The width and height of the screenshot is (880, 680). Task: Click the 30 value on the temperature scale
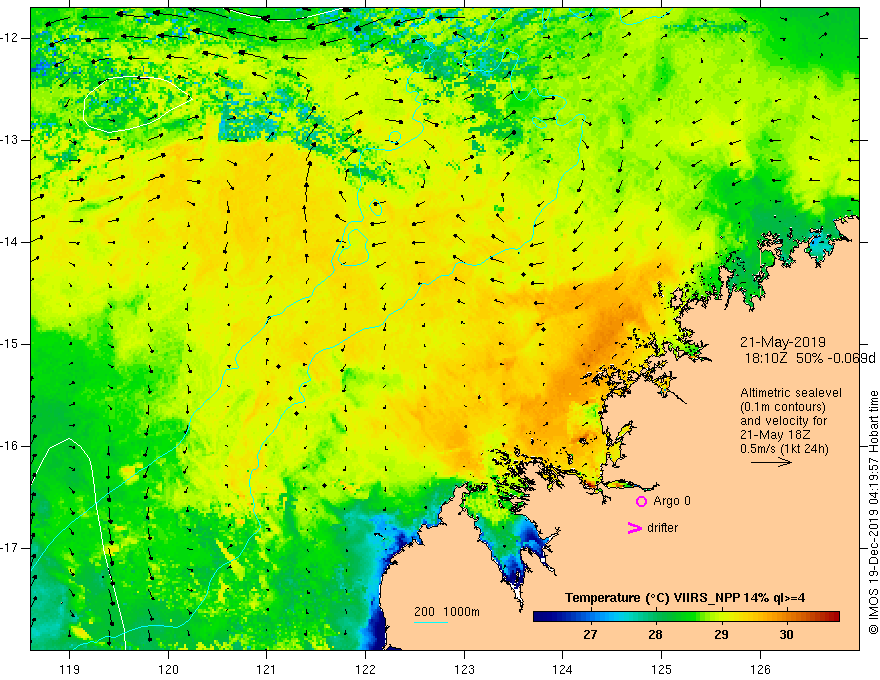(x=786, y=635)
